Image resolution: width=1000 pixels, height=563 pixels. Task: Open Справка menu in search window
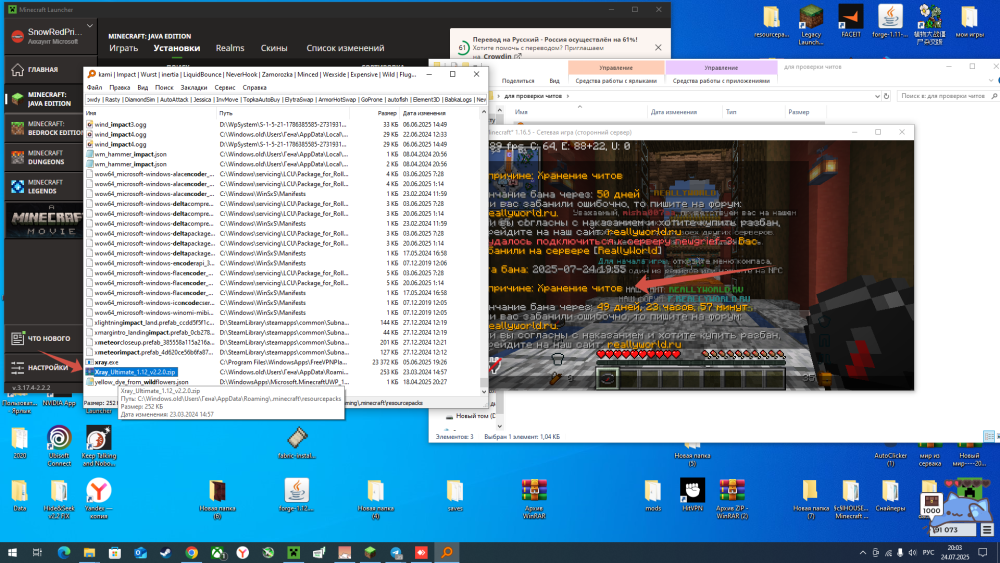(254, 87)
